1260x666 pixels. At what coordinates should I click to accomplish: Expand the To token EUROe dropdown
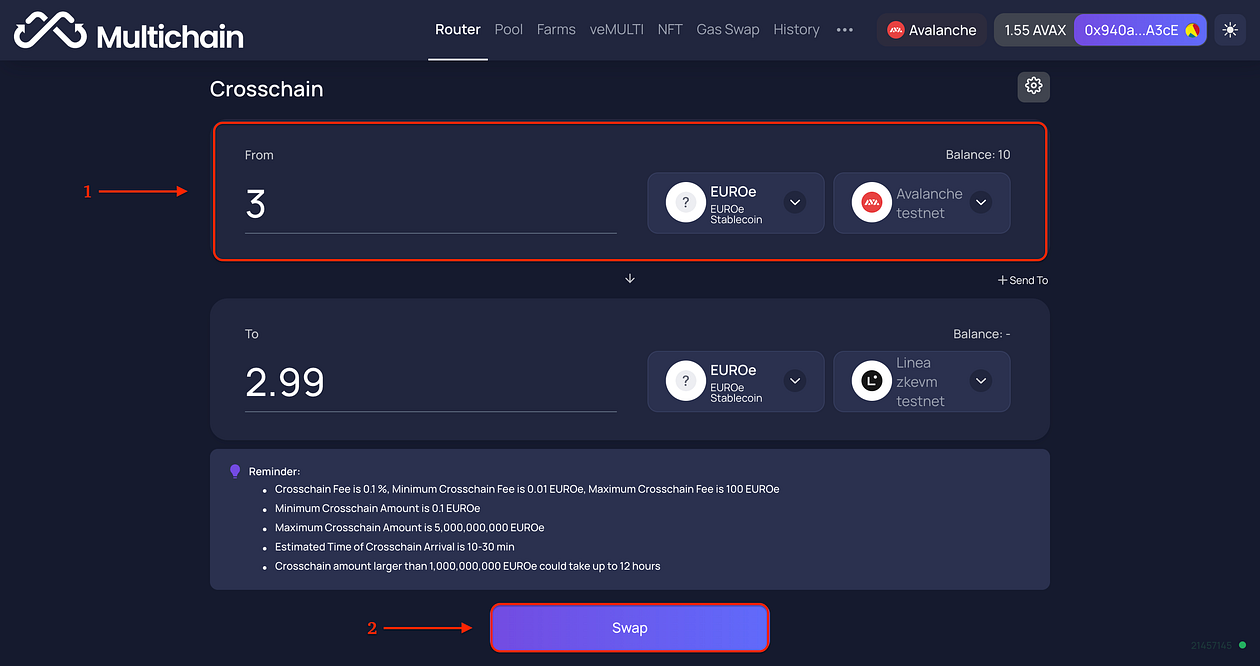pyautogui.click(x=795, y=381)
